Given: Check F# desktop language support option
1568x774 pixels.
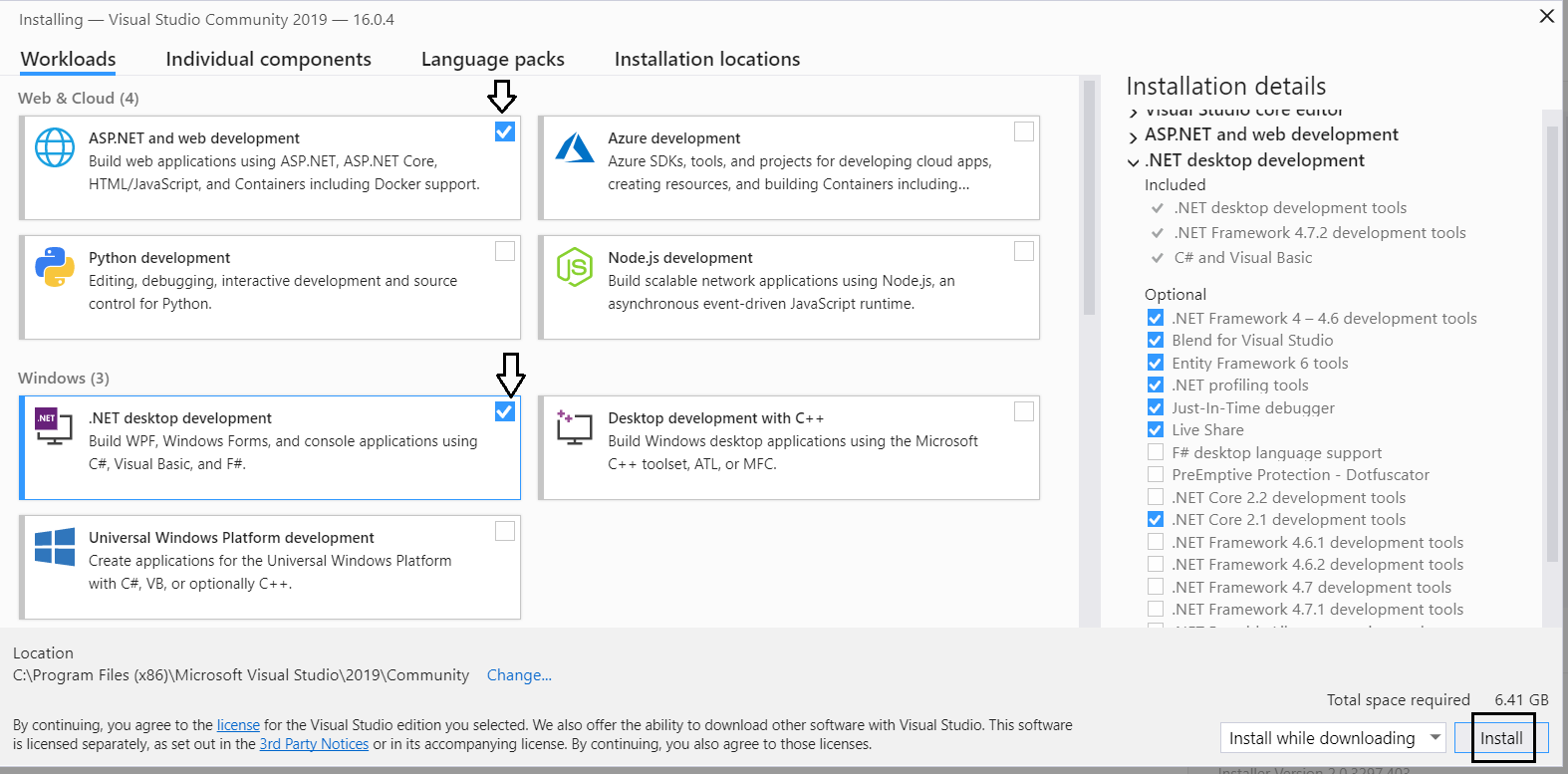Looking at the screenshot, I should [1156, 452].
